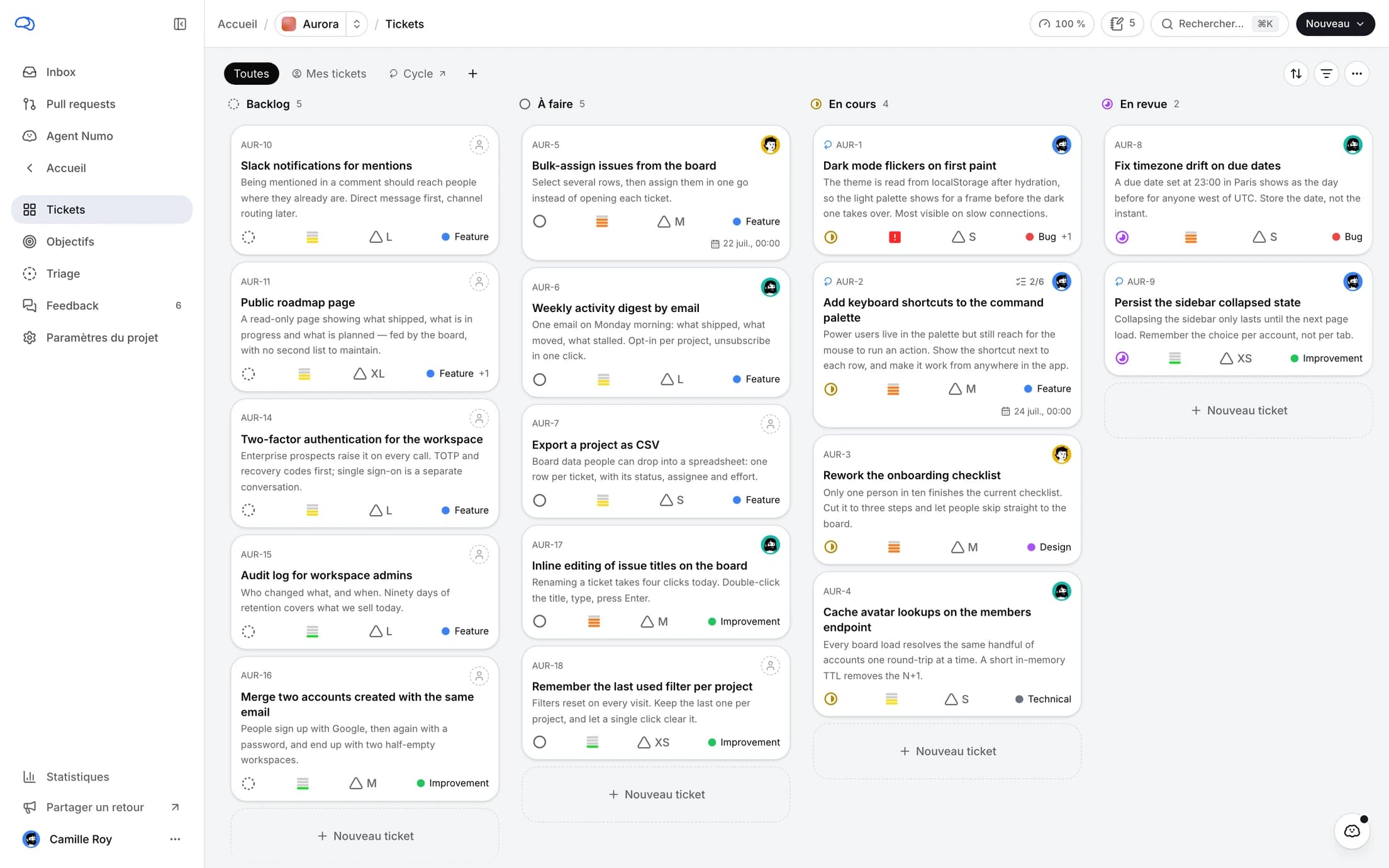This screenshot has height=868, width=1389.
Task: Open Technical label on AUR-4
Action: [1043, 699]
